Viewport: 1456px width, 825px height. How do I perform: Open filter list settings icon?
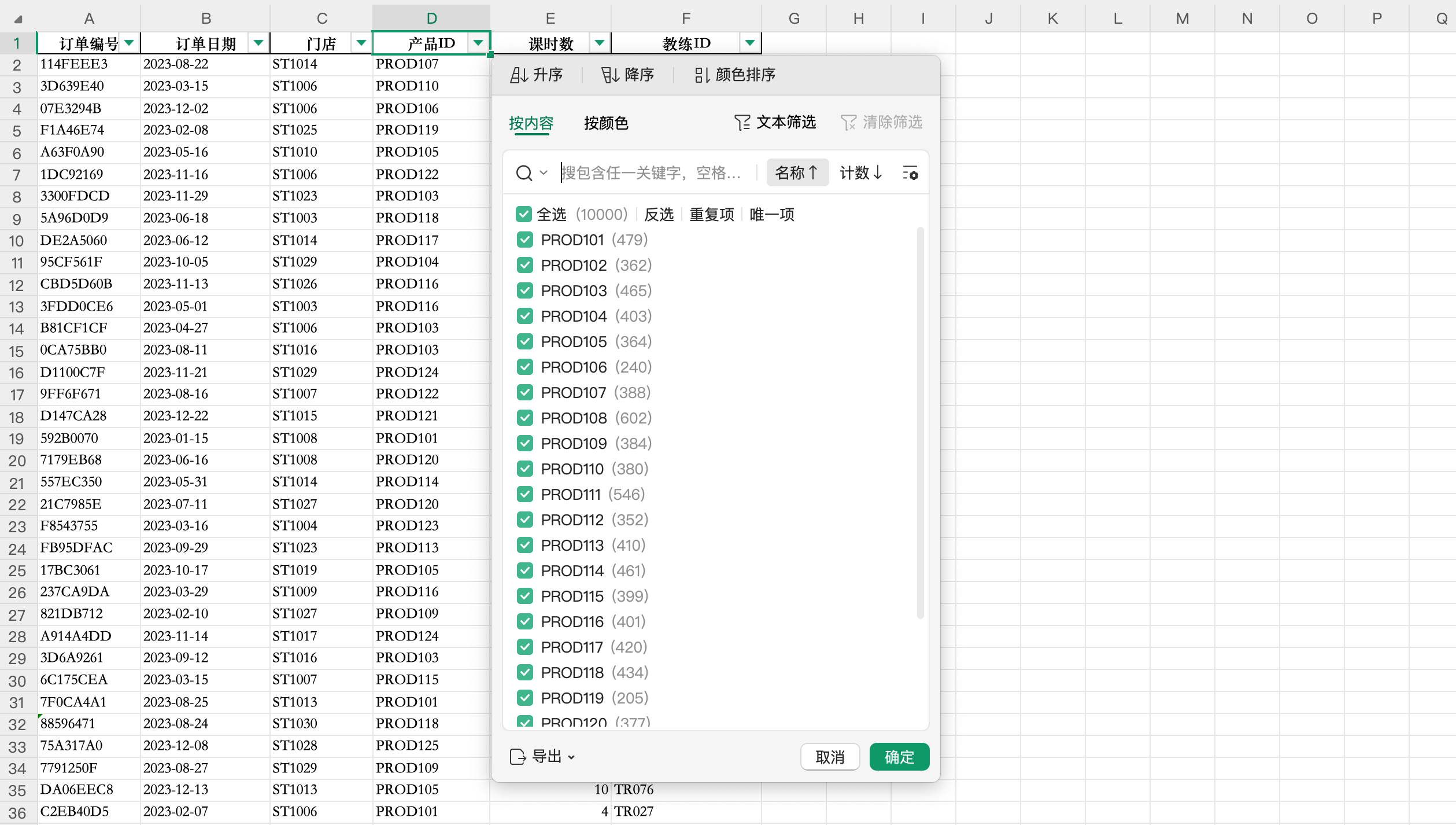910,173
